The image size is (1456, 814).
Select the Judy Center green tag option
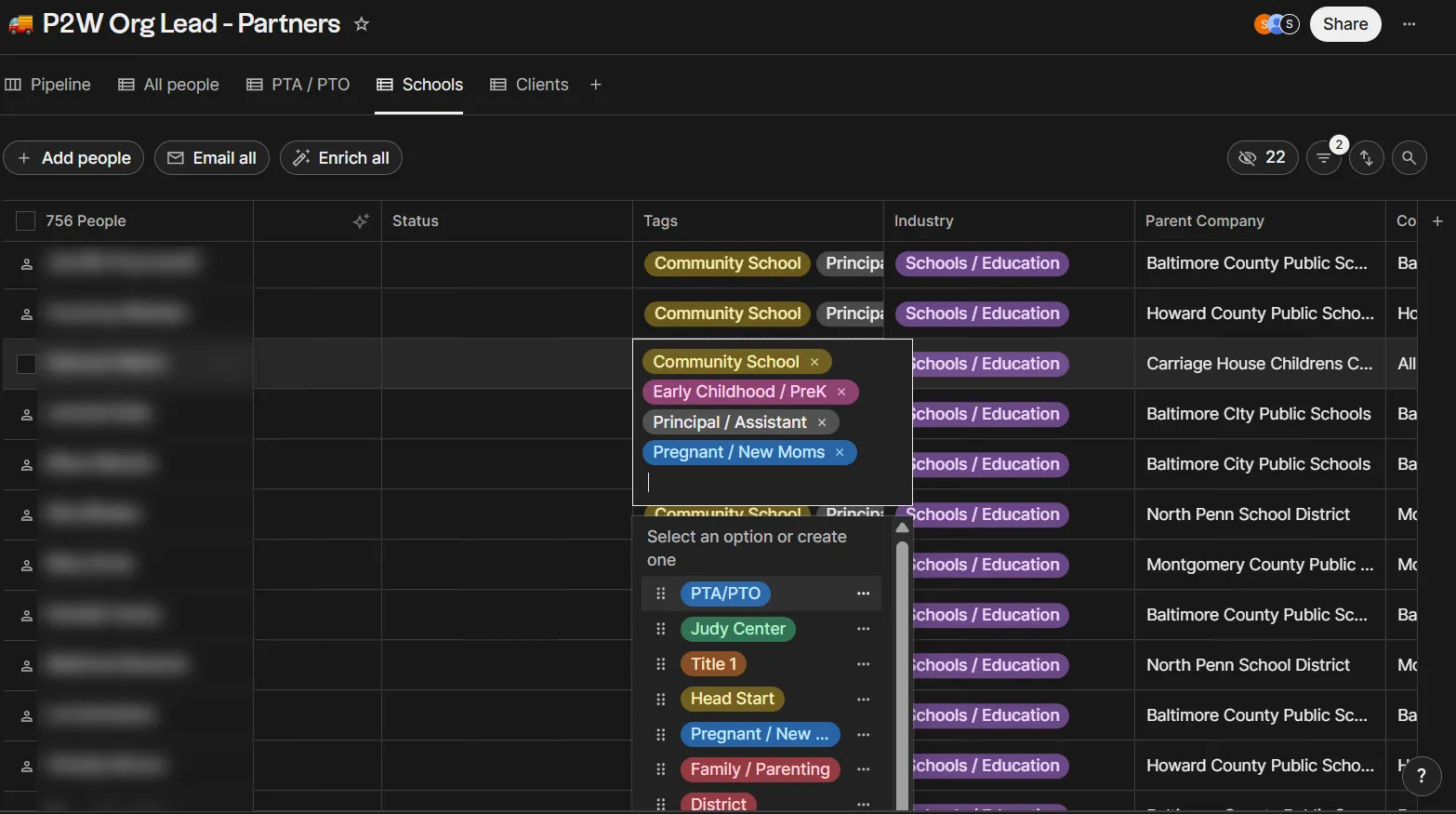(738, 629)
